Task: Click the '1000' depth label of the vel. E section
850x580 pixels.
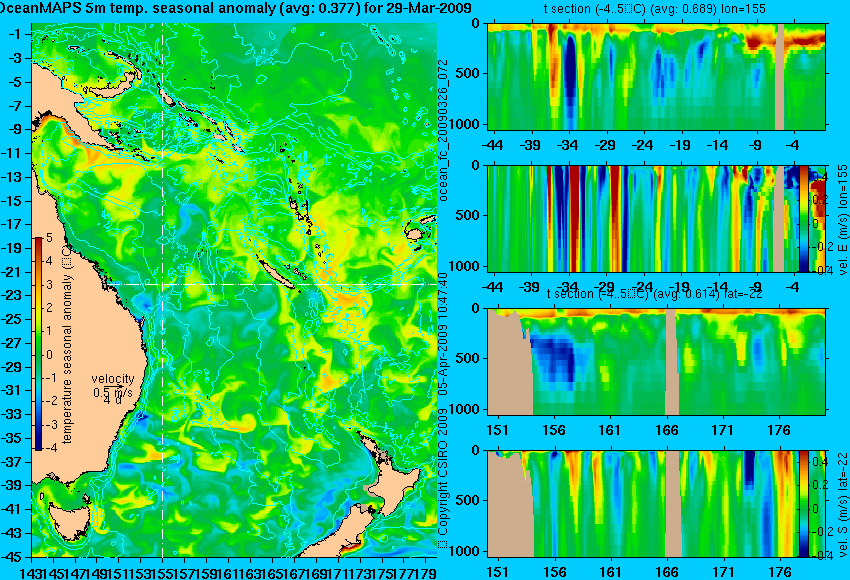Action: coord(466,266)
